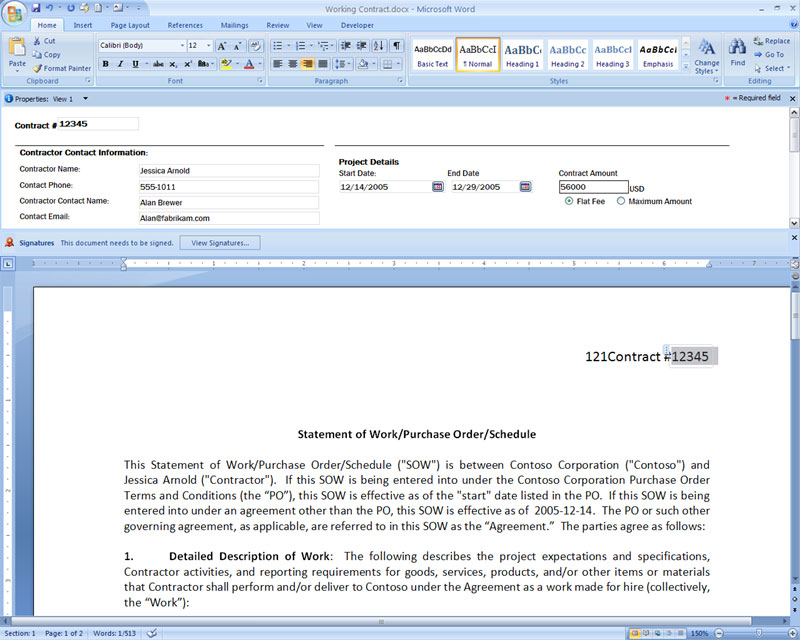The height and width of the screenshot is (640, 800).
Task: Apply the Heading 1 style
Action: [x=522, y=54]
